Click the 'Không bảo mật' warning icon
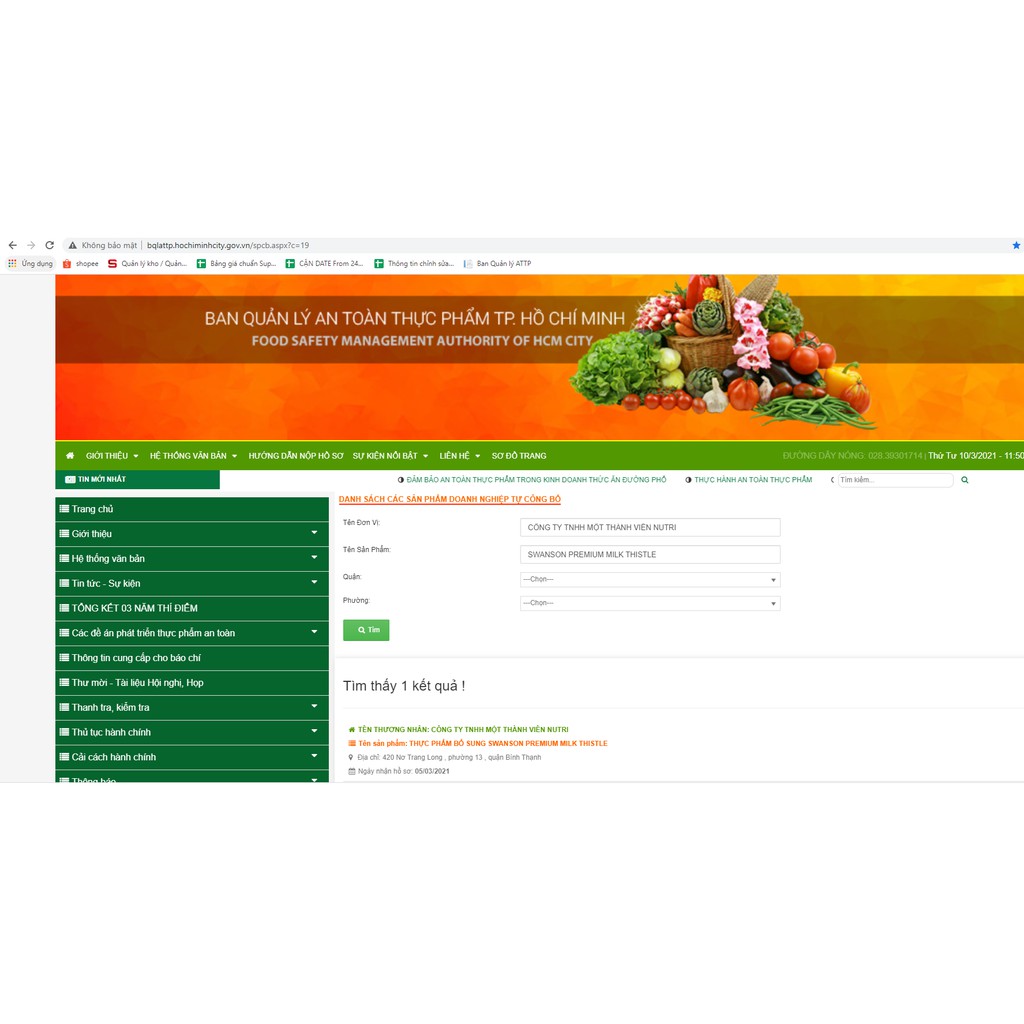The image size is (1024, 1024). coord(73,245)
